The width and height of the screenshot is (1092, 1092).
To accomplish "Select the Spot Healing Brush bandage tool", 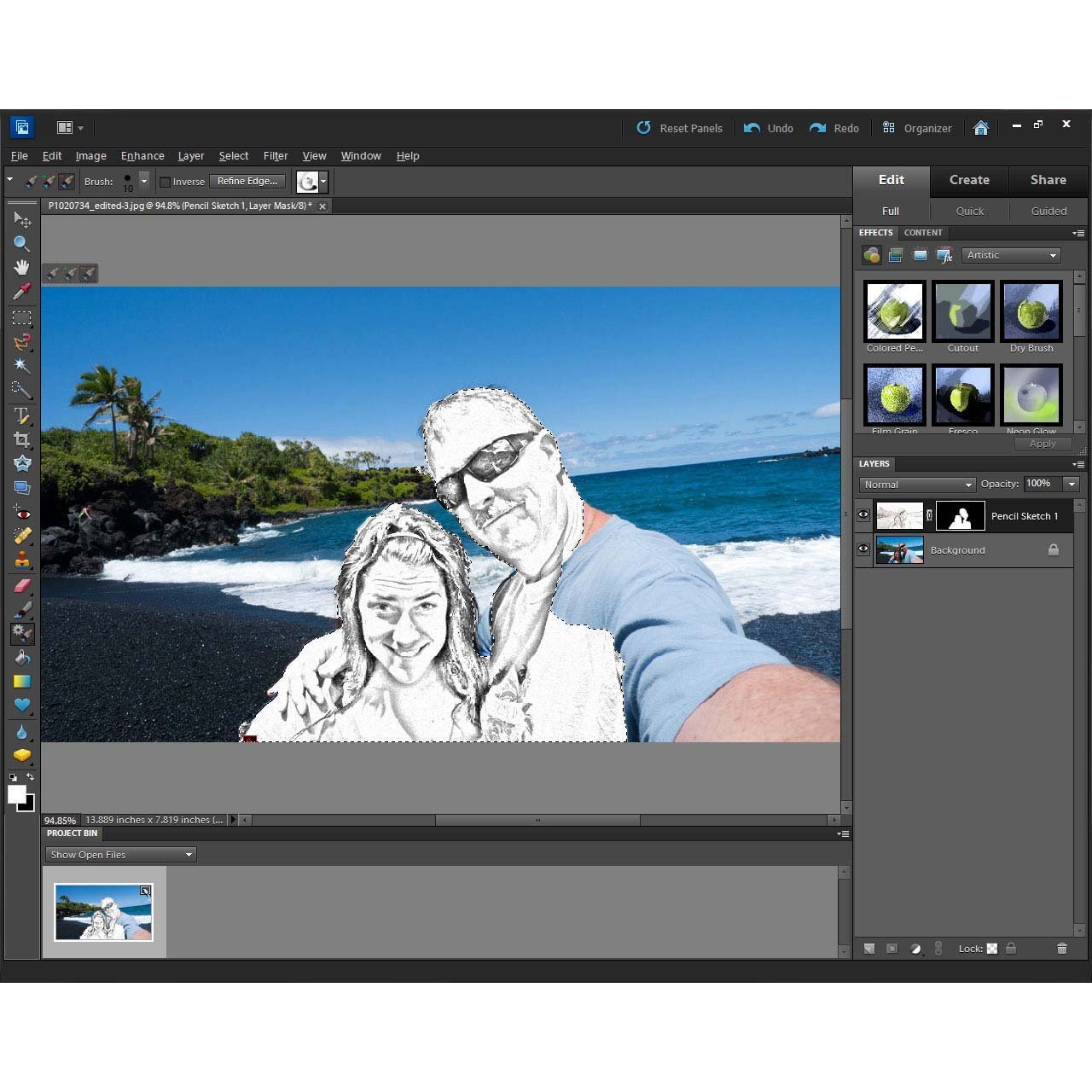I will click(22, 537).
